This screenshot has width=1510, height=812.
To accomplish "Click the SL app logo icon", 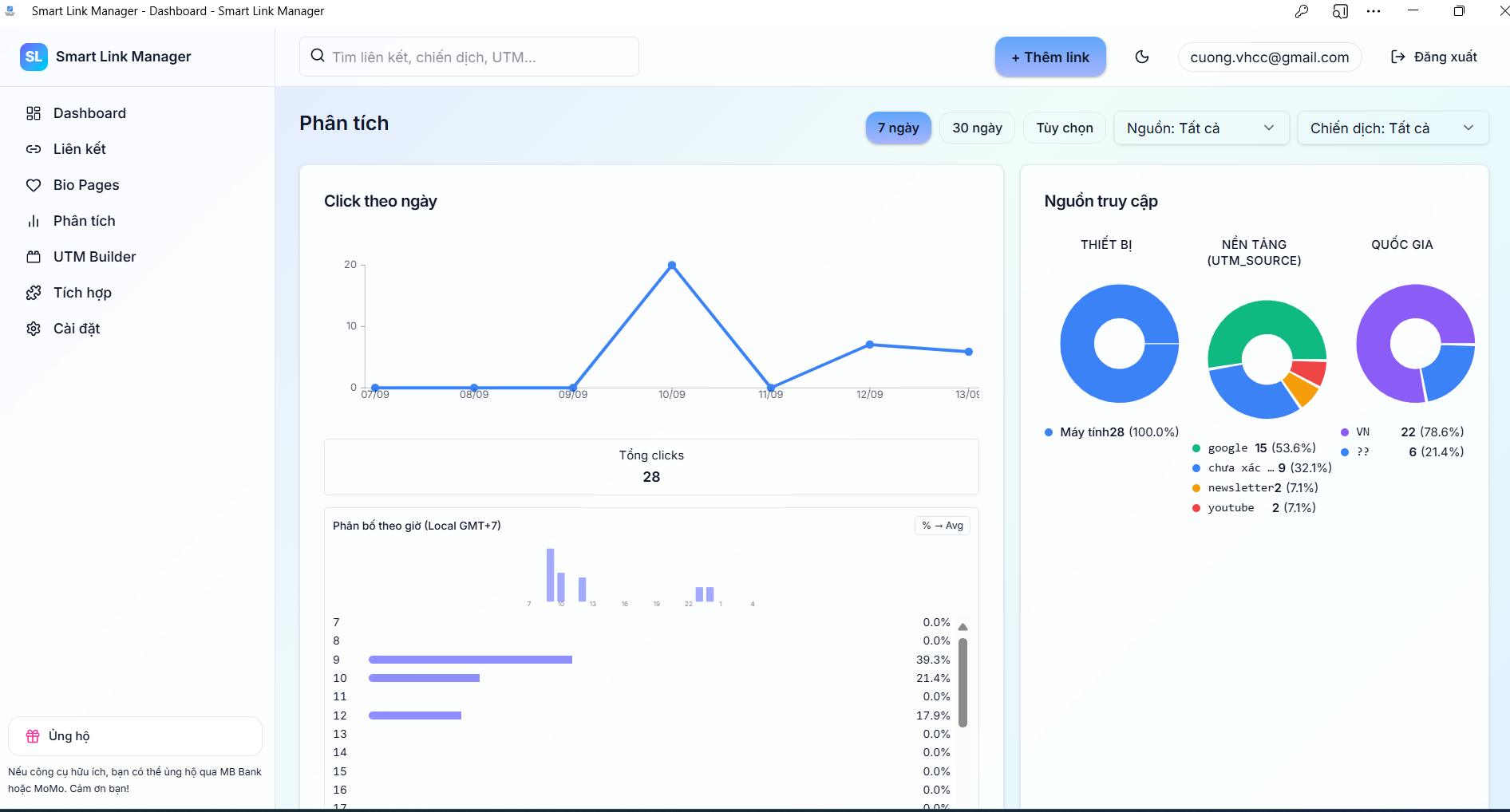I will point(34,57).
